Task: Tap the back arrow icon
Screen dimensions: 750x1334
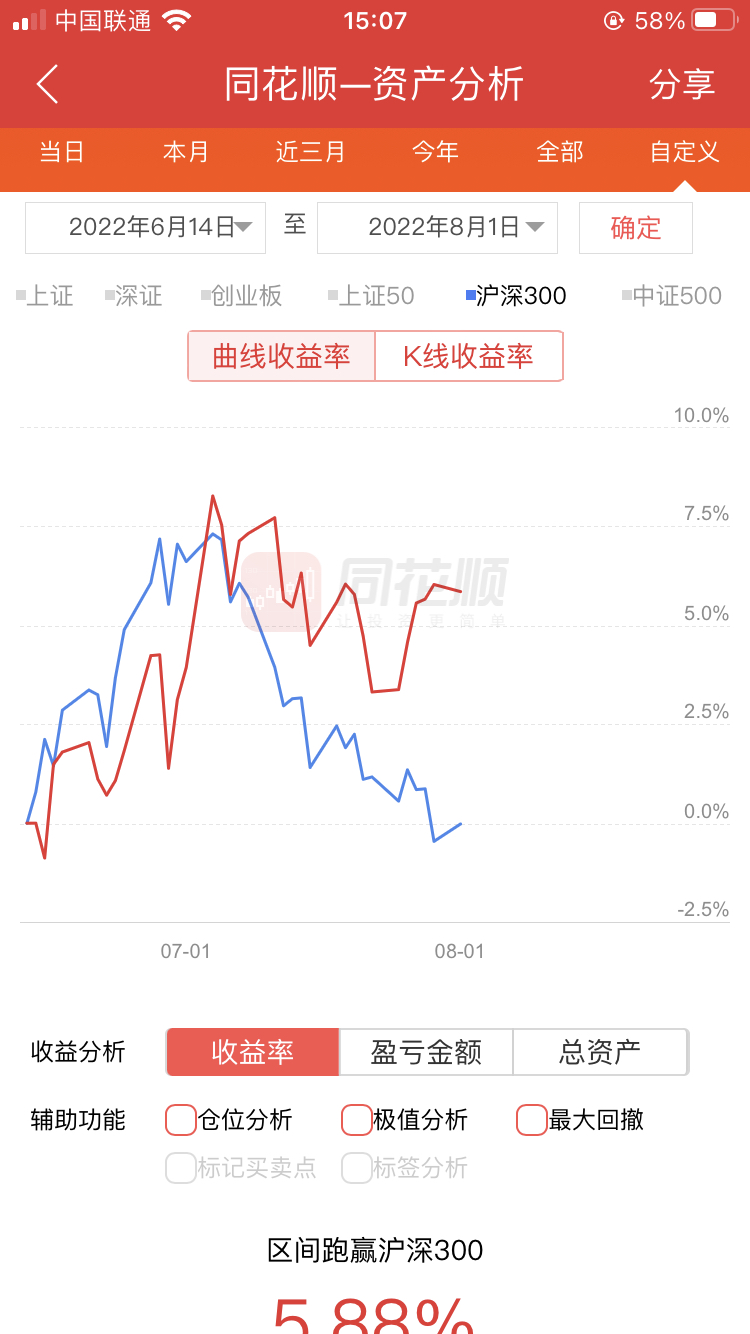Action: 48,85
